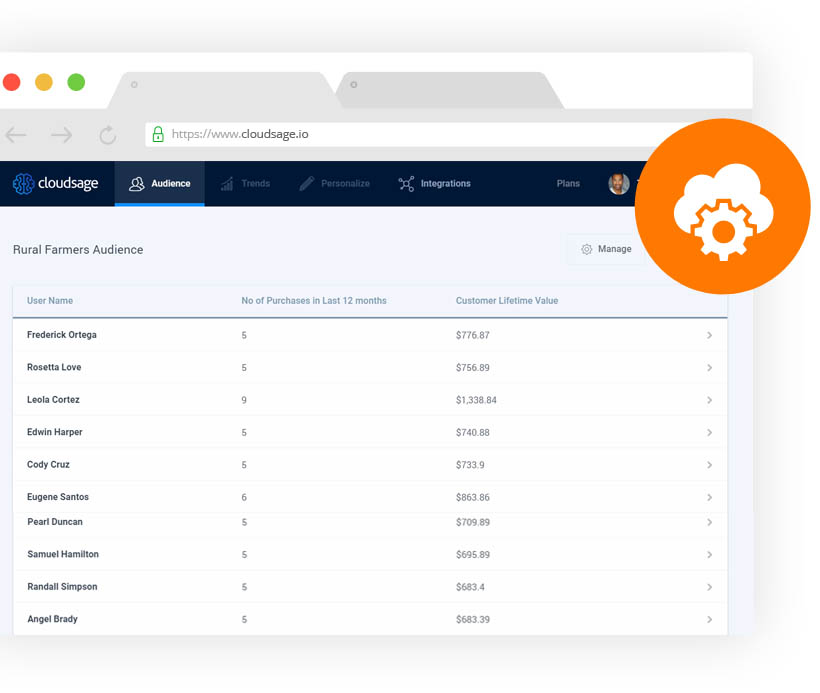Image resolution: width=820 pixels, height=693 pixels.
Task: Click the browser back arrow
Action: (16, 135)
